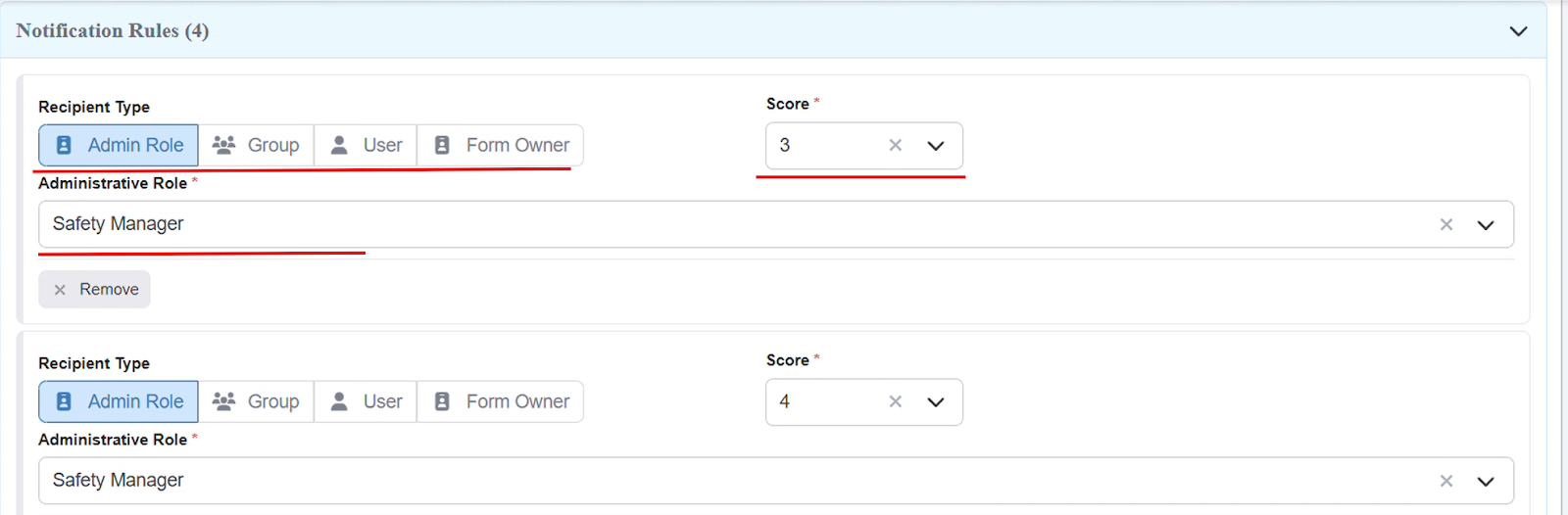Click Remove button on first rule
1568x515 pixels.
point(95,290)
